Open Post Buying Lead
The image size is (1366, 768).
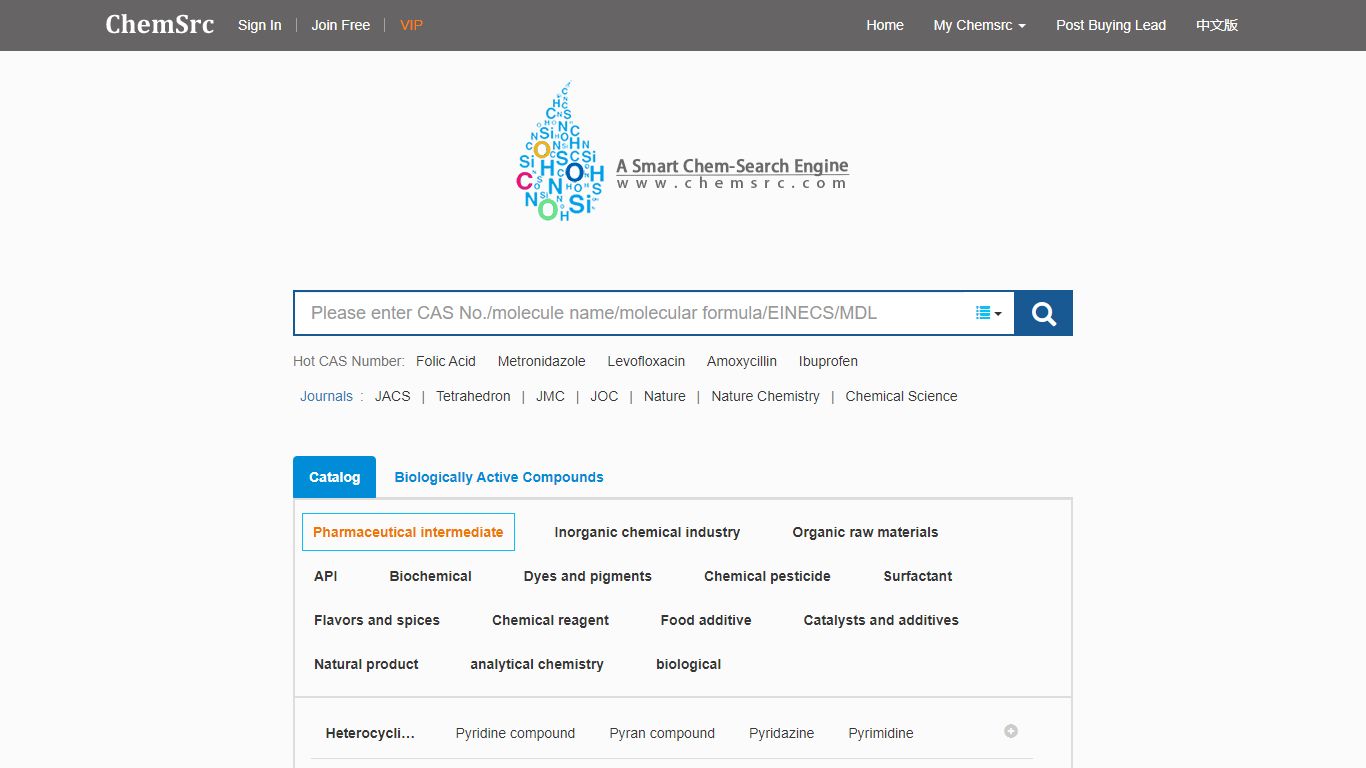click(x=1111, y=25)
